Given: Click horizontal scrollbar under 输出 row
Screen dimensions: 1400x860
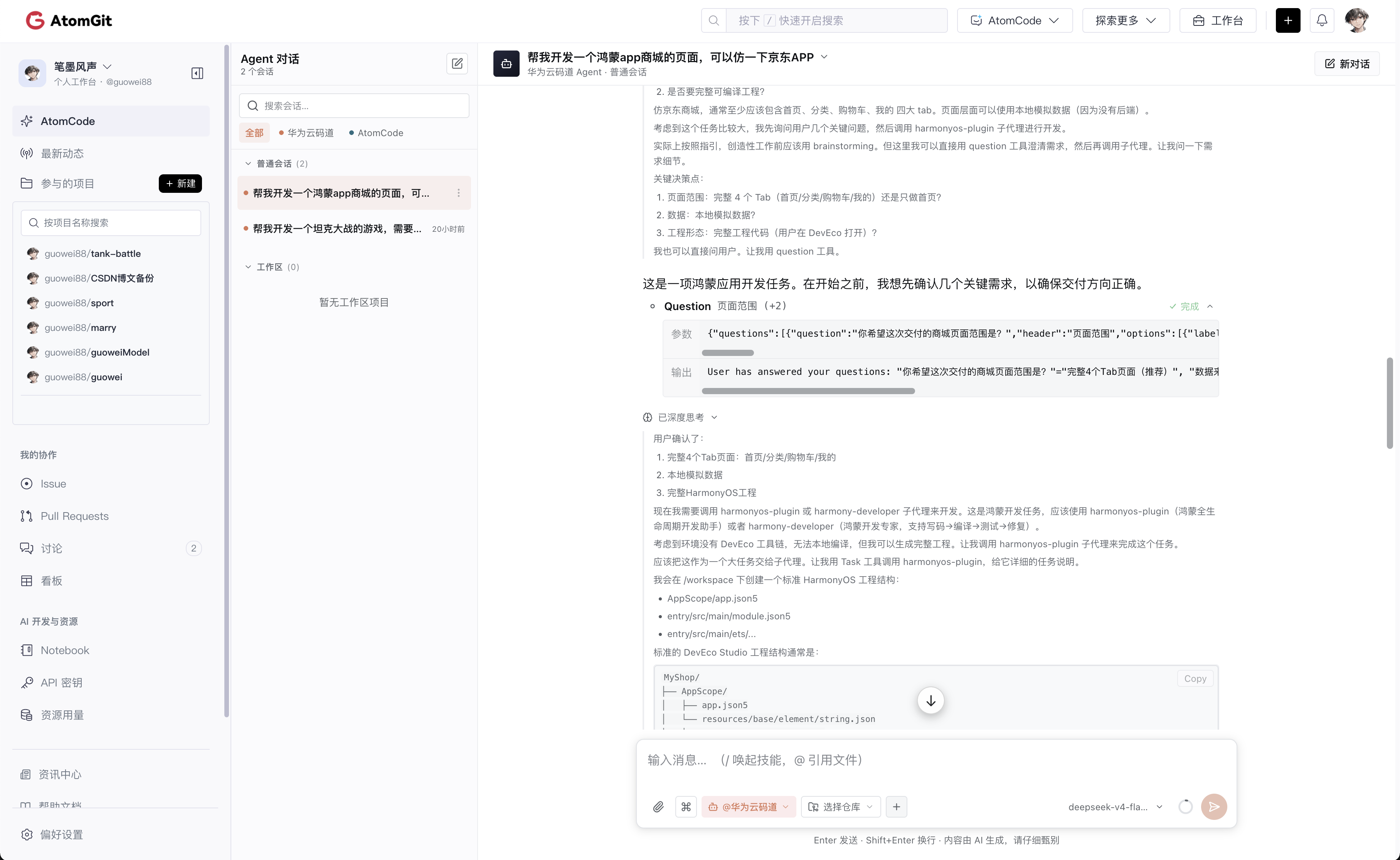Looking at the screenshot, I should (x=808, y=391).
